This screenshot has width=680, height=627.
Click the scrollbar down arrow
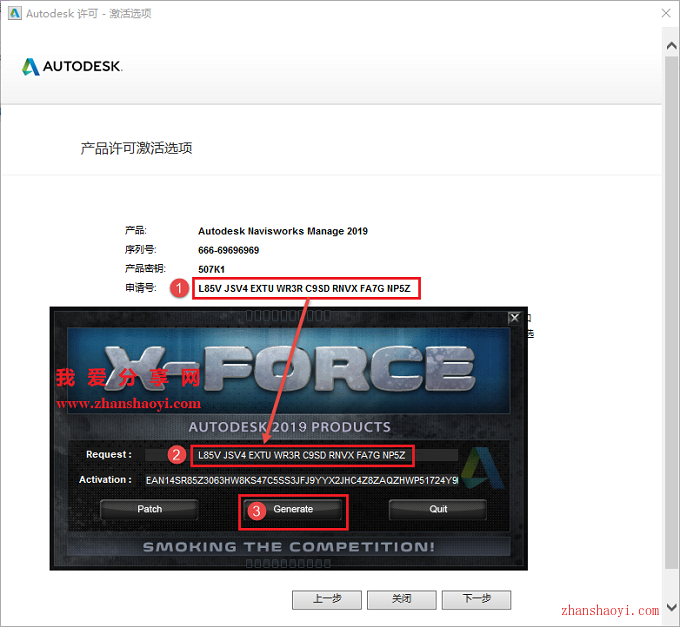tap(671, 607)
